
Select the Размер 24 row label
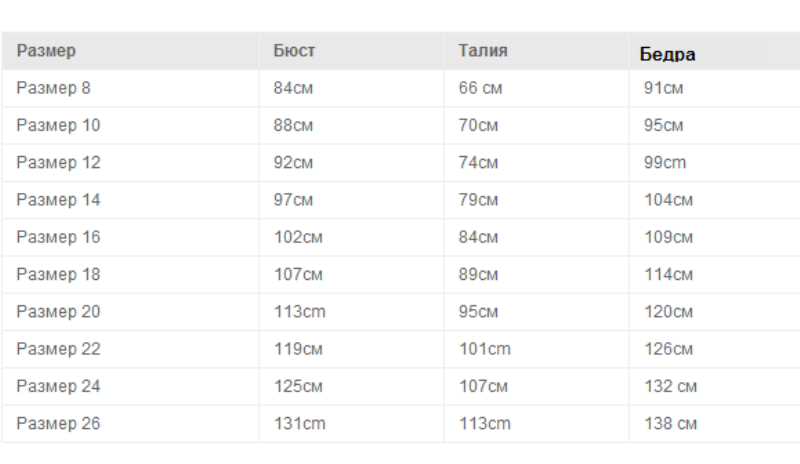coord(58,386)
